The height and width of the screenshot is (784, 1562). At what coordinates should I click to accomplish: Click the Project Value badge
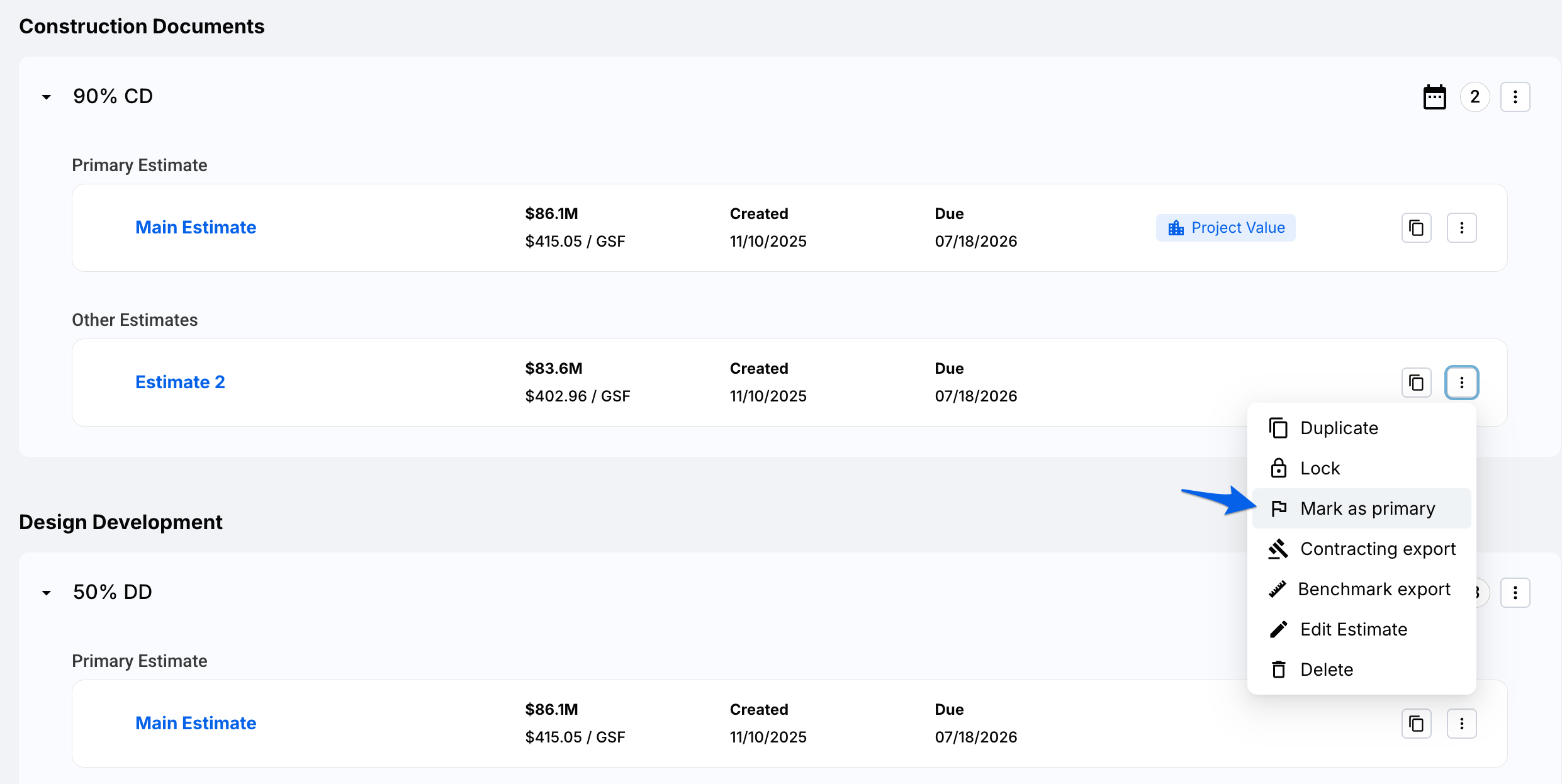(x=1225, y=228)
